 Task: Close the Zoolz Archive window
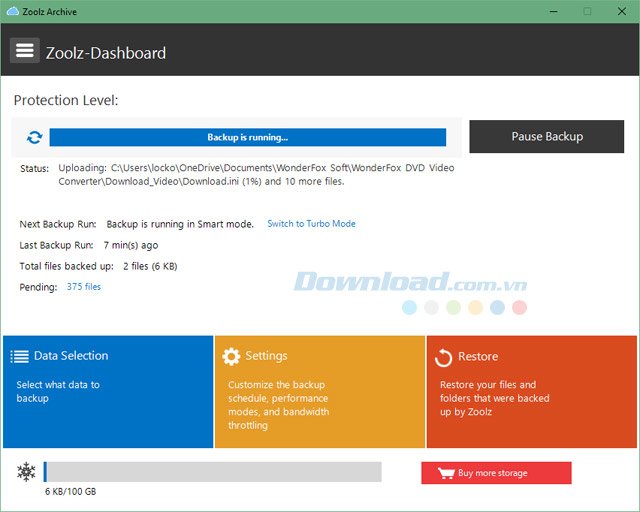point(620,12)
